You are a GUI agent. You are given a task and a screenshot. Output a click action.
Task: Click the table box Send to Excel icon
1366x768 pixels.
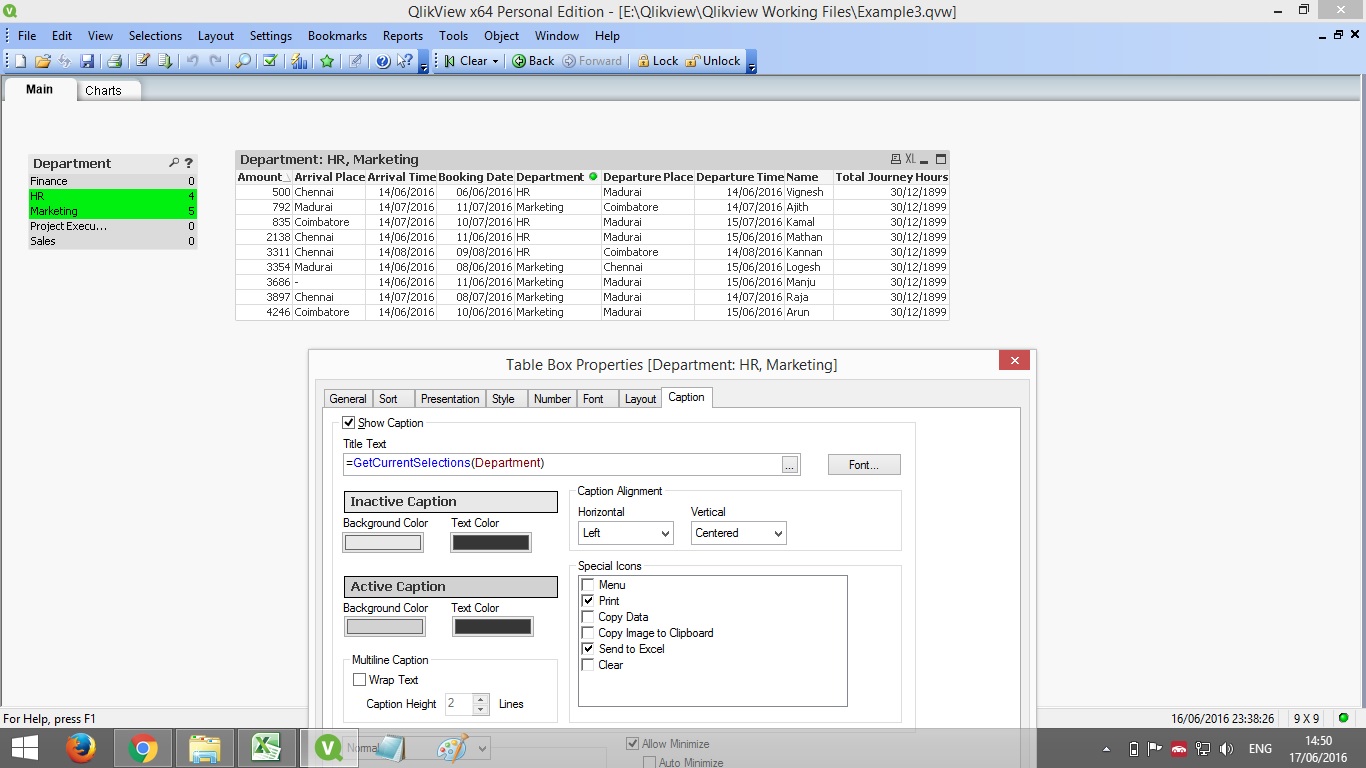(x=910, y=159)
